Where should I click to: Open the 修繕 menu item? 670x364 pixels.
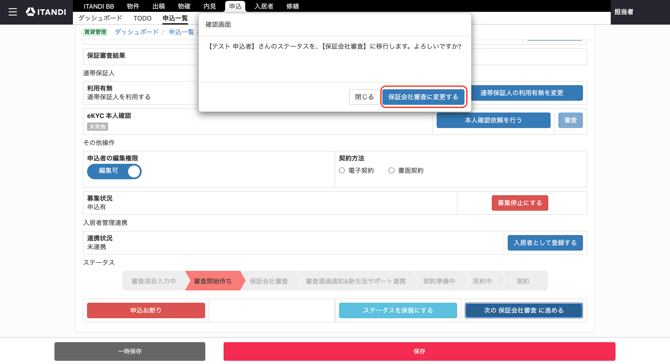click(x=292, y=6)
